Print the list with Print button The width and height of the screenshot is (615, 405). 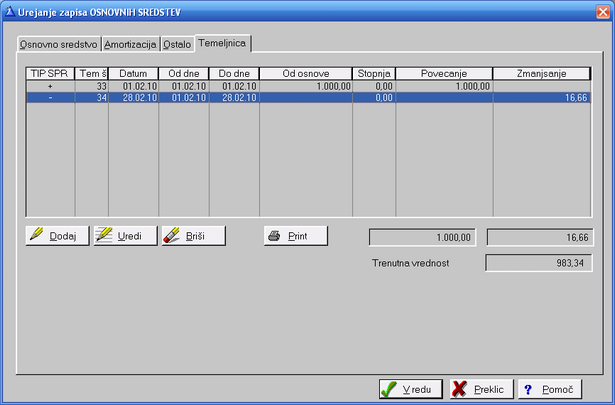pyautogui.click(x=296, y=236)
